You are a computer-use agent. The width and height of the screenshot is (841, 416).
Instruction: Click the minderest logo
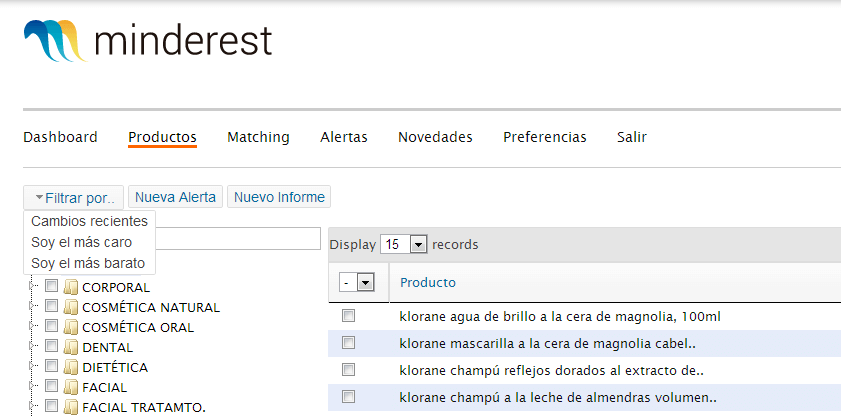click(x=148, y=40)
